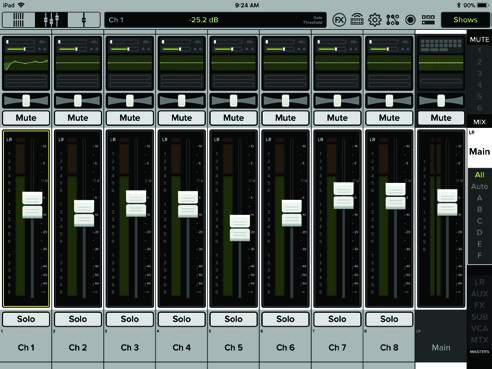Open the wireless devices icon
Screen dimensions: 492x369
point(357,20)
